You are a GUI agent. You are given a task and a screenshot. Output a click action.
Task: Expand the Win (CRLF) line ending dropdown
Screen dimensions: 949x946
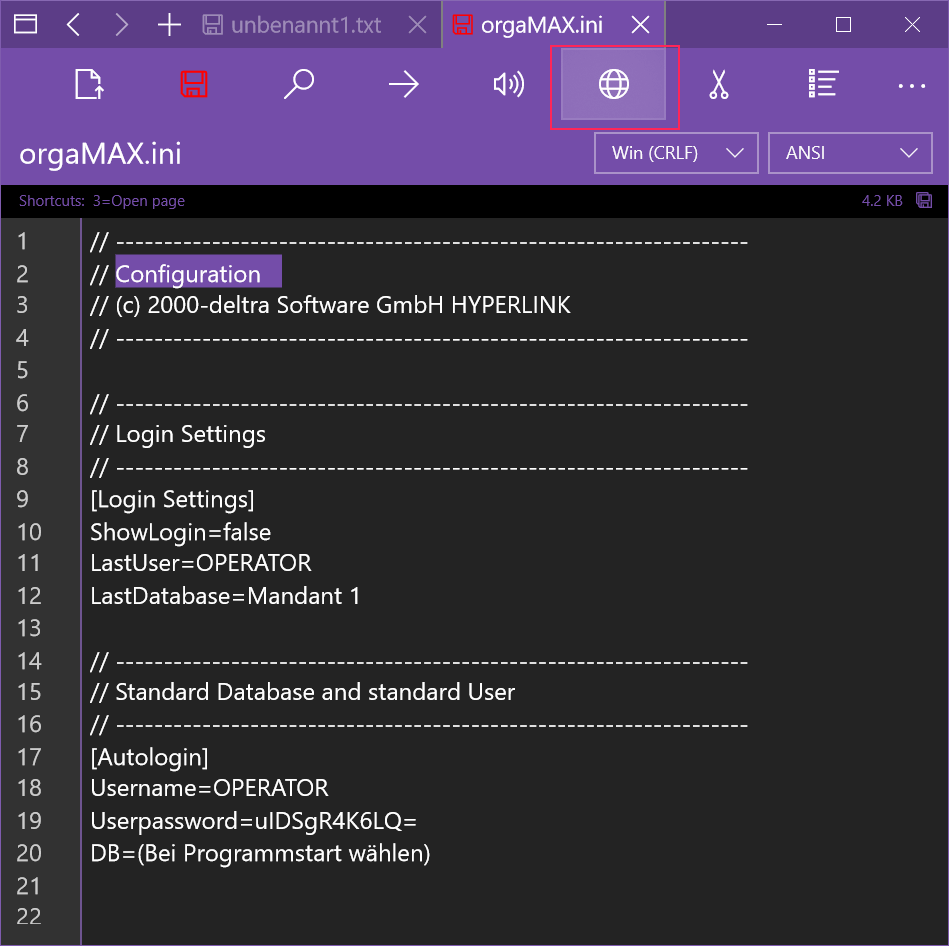(x=676, y=153)
